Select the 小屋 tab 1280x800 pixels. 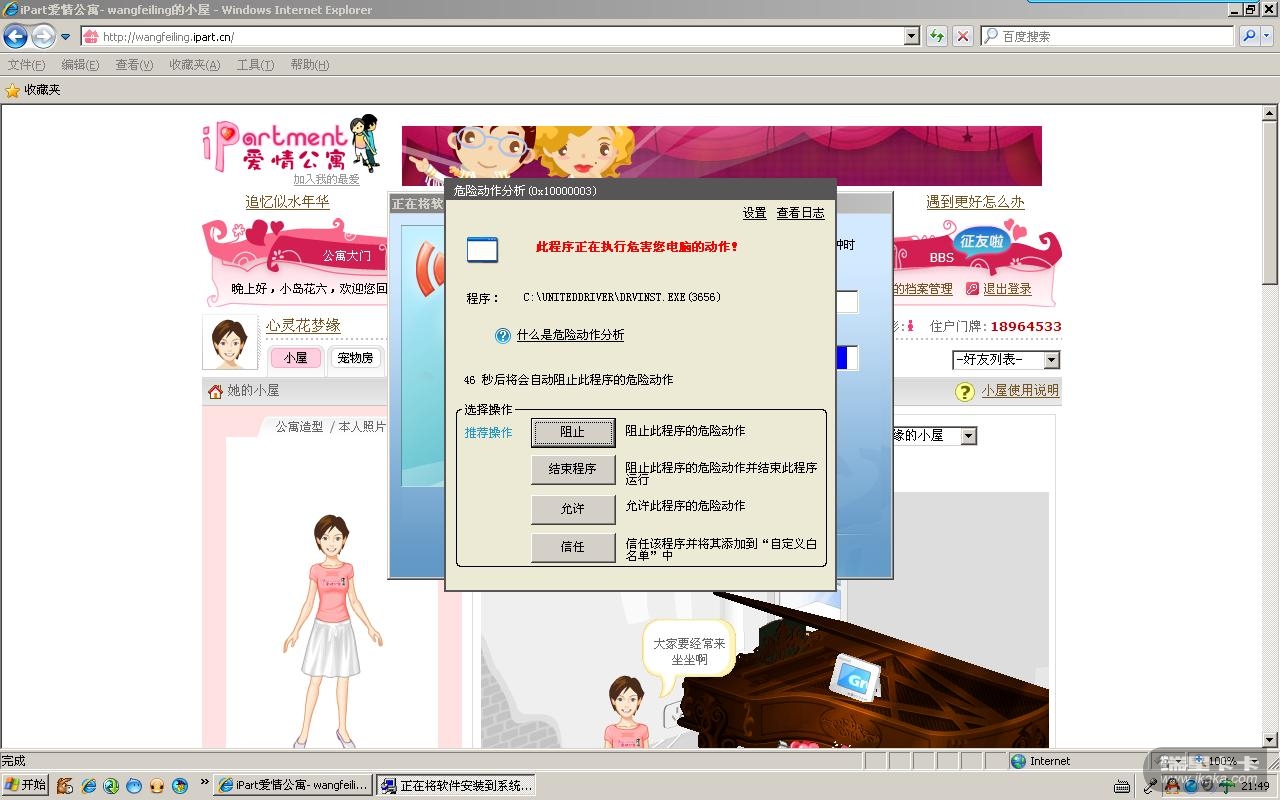point(295,358)
